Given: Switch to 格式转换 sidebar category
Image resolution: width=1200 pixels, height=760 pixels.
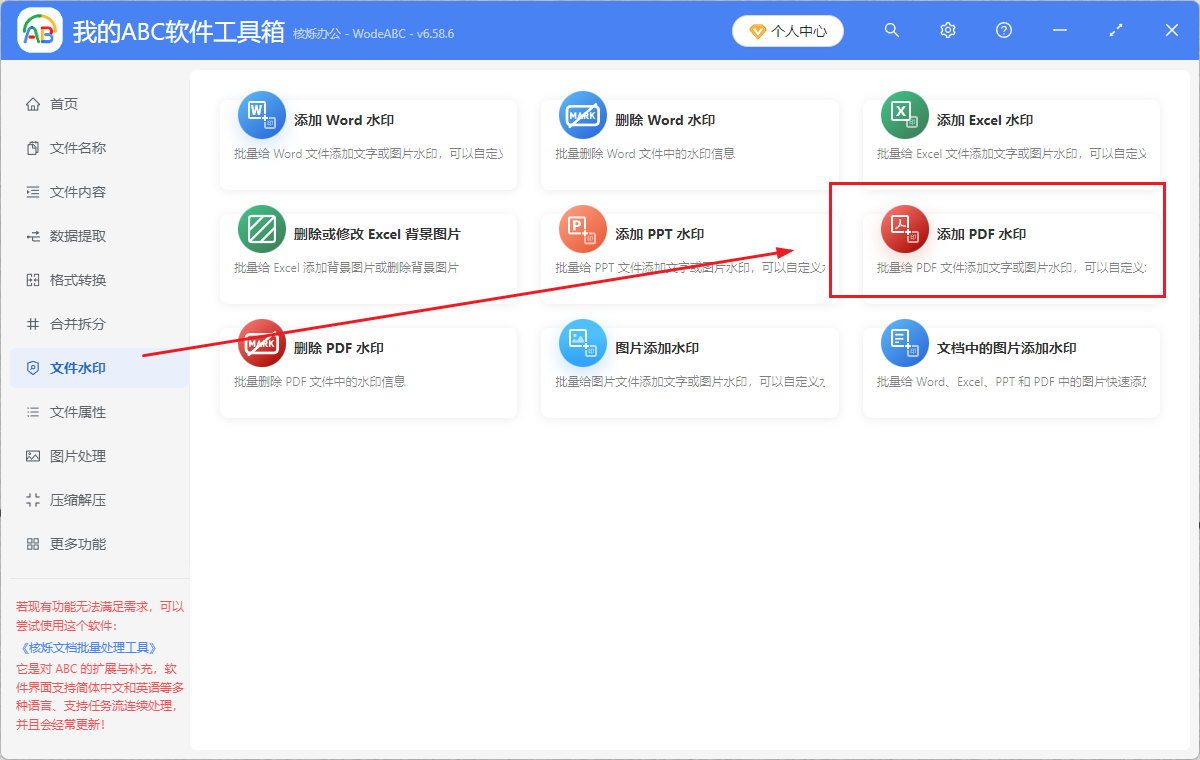Looking at the screenshot, I should point(70,280).
